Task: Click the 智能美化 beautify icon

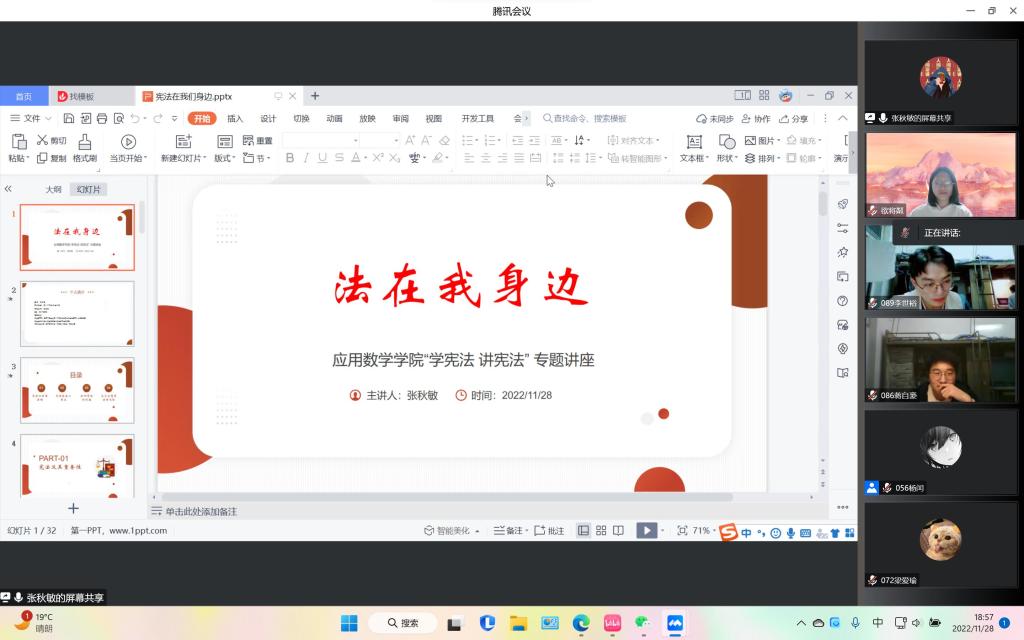Action: [446, 530]
